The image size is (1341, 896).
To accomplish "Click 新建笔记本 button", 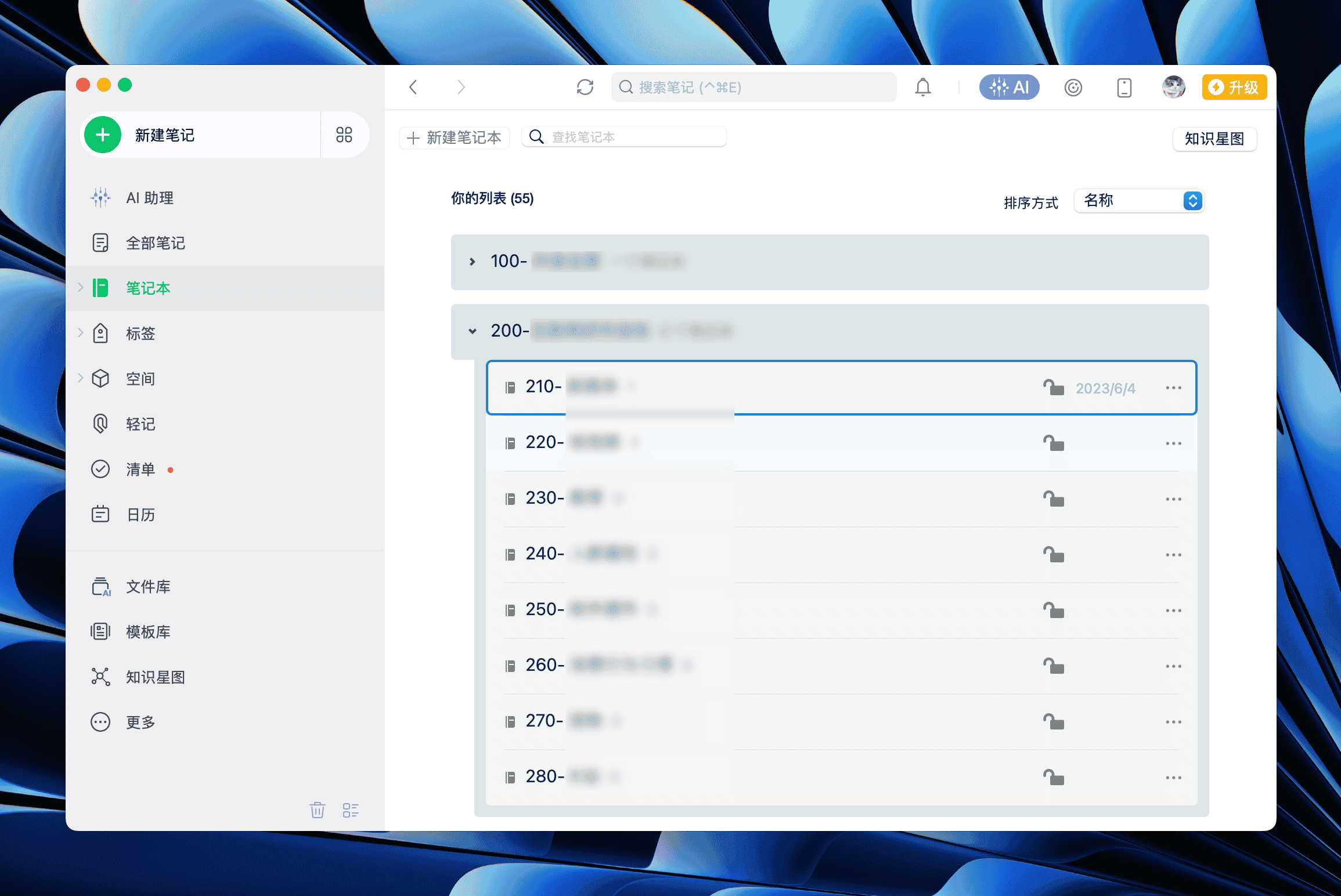I will pos(455,138).
